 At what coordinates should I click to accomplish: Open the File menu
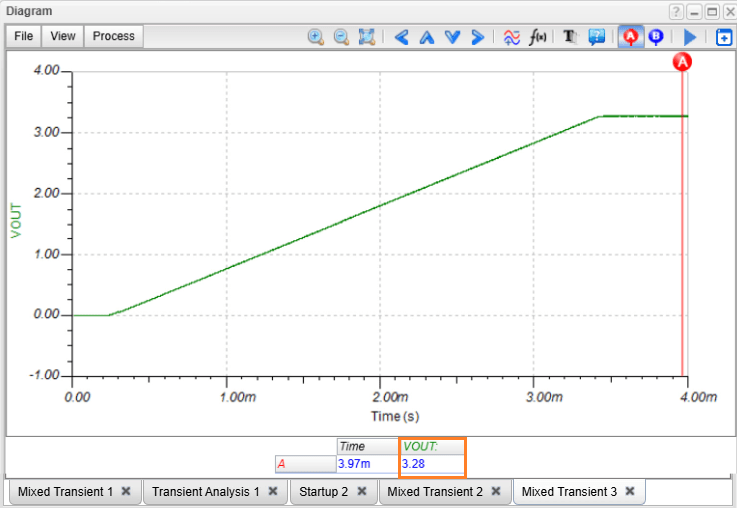24,36
